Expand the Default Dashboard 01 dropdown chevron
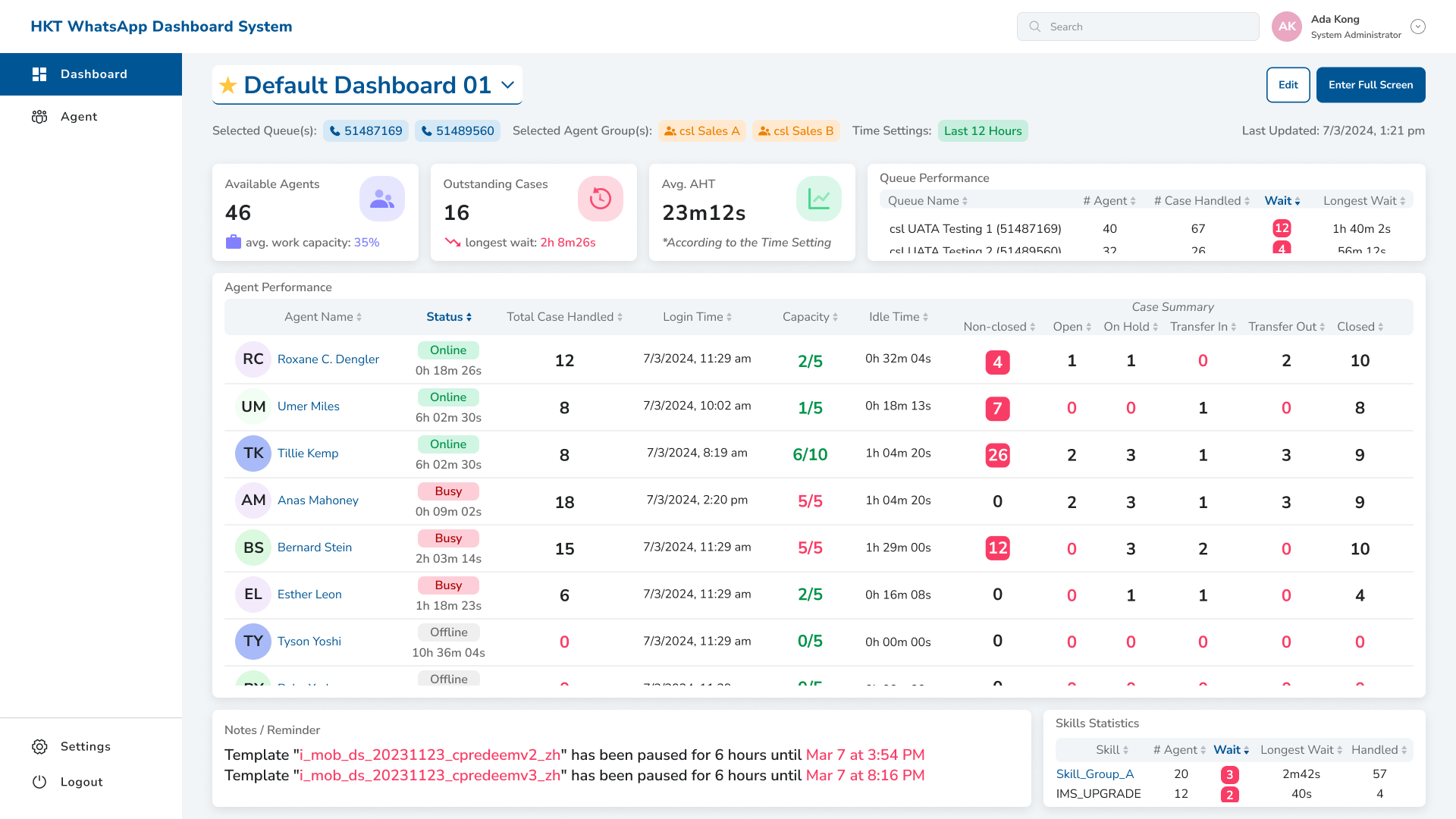Image resolution: width=1456 pixels, height=819 pixels. [x=508, y=85]
